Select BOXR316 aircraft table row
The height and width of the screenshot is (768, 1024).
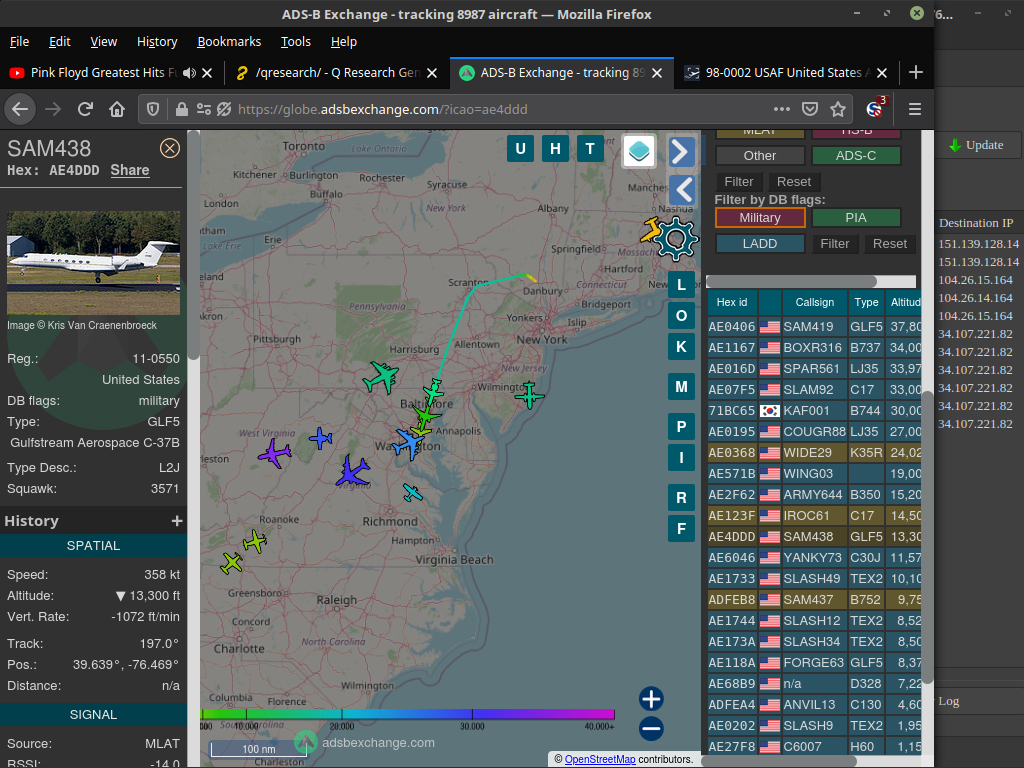pos(814,347)
